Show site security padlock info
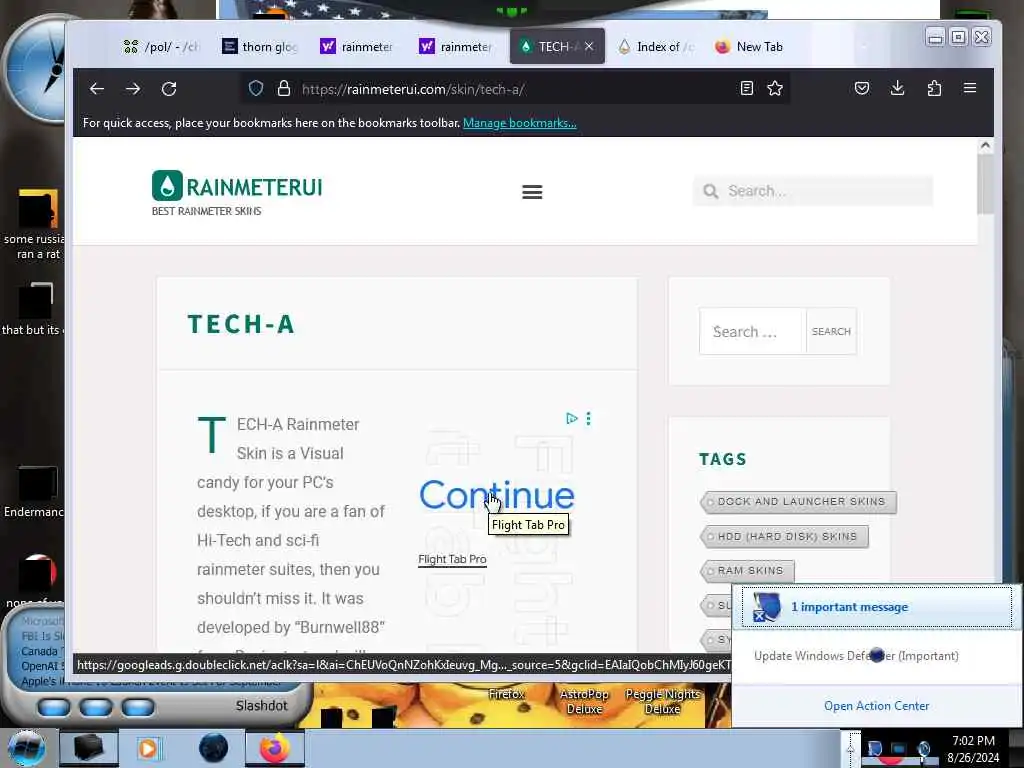This screenshot has height=768, width=1024. (283, 89)
